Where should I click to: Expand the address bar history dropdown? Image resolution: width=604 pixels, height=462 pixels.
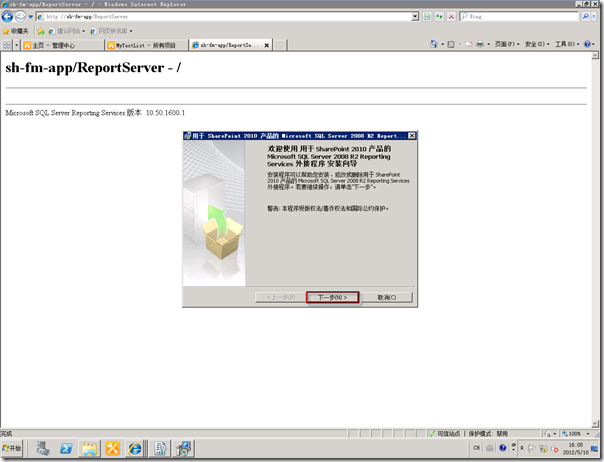tap(415, 17)
